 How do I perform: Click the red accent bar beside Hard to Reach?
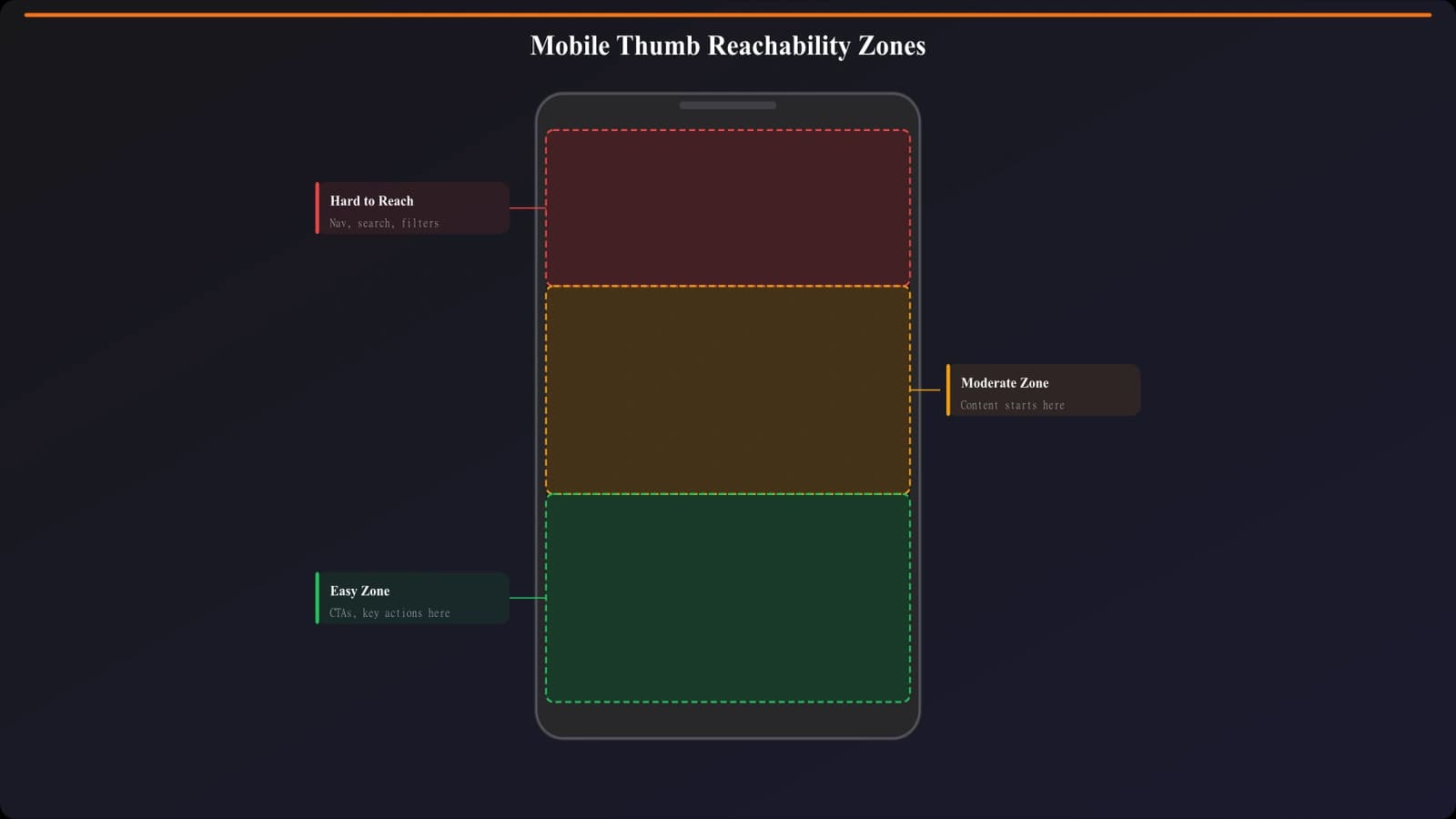[316, 208]
